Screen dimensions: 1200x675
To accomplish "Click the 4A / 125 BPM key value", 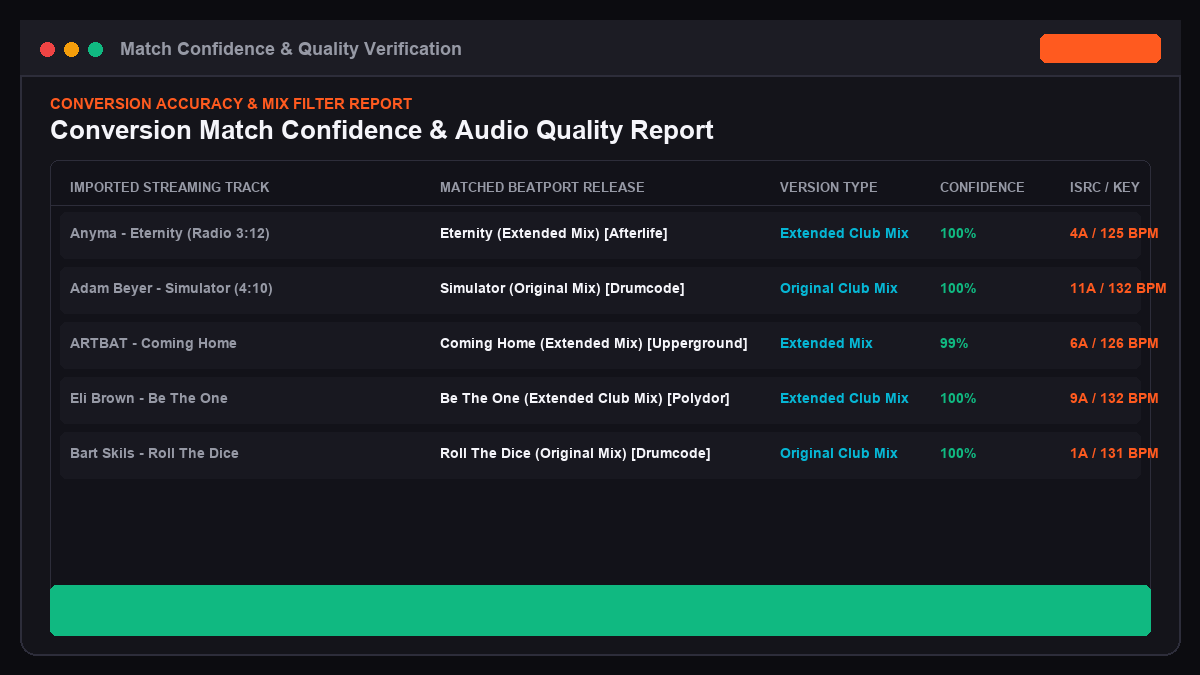I will coord(1114,233).
